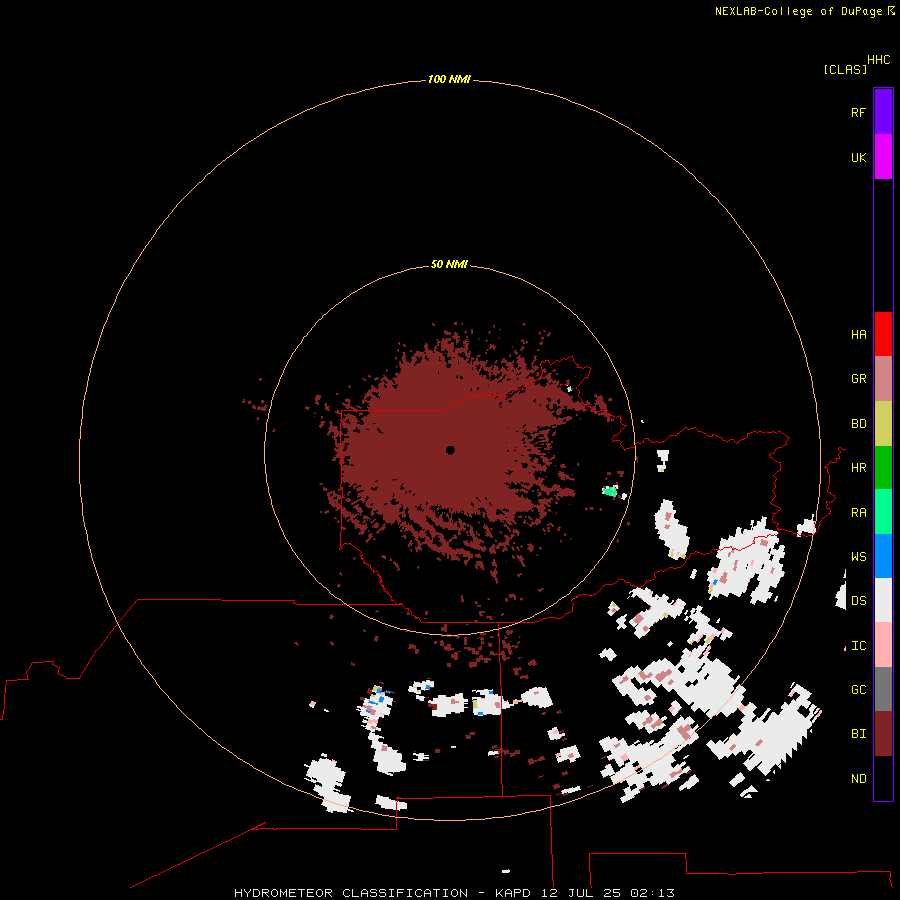
Task: Click the RF purple legend swatch
Action: coord(883,112)
